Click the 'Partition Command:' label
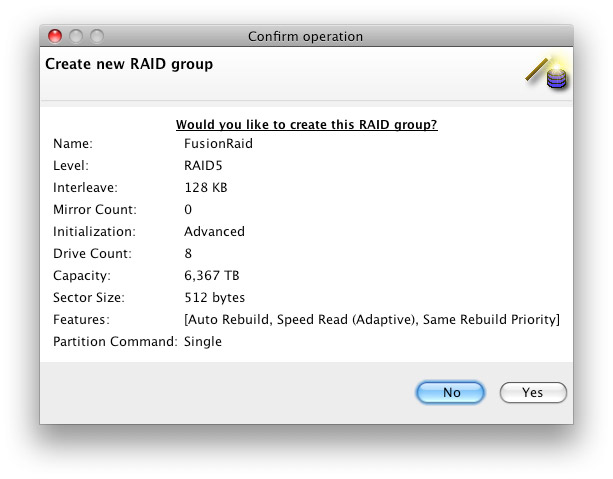The image size is (613, 479). coord(115,341)
